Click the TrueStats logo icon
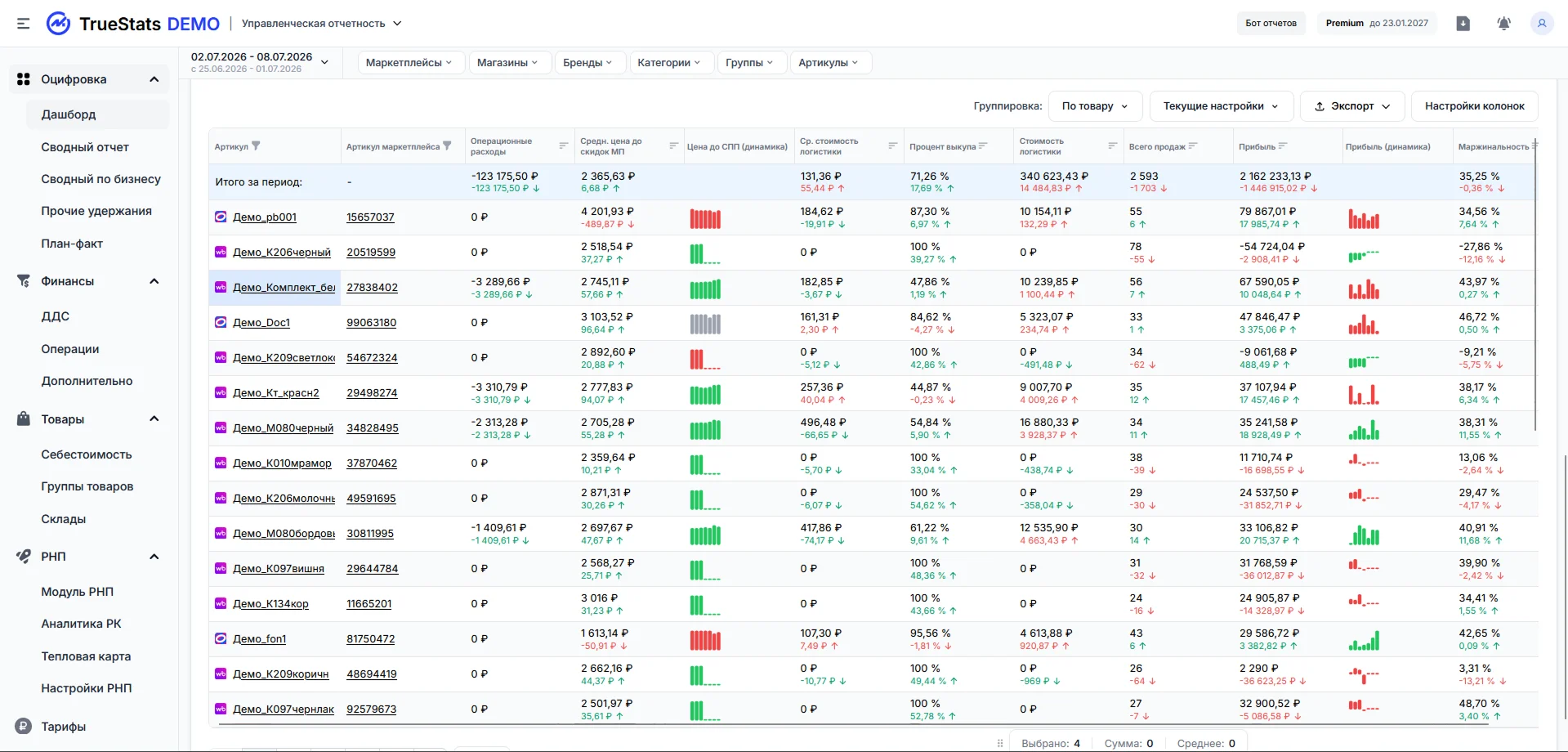The width and height of the screenshot is (1568, 752). [x=58, y=24]
